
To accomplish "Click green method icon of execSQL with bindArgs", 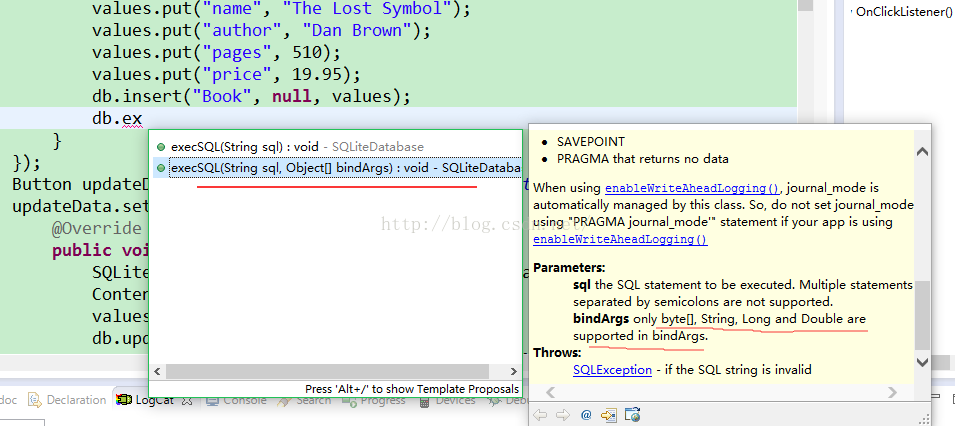I will click(161, 168).
